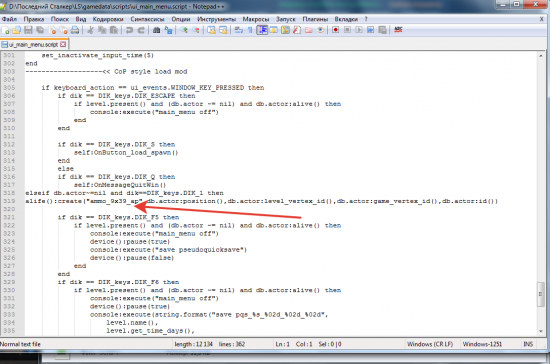
Task: Open the Опции menu
Action: point(181,19)
